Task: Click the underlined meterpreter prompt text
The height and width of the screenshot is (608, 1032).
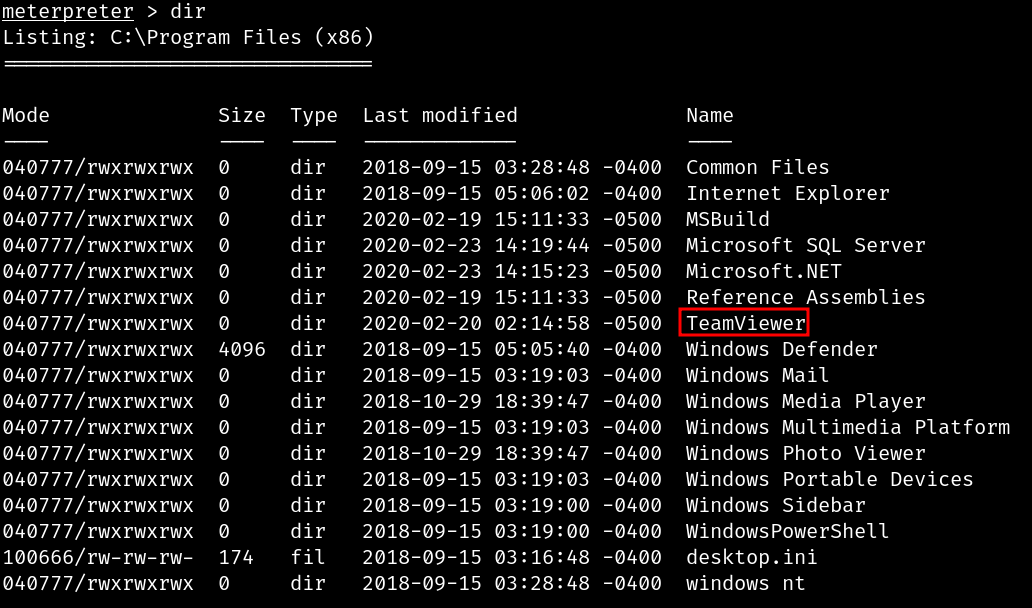Action: point(68,12)
